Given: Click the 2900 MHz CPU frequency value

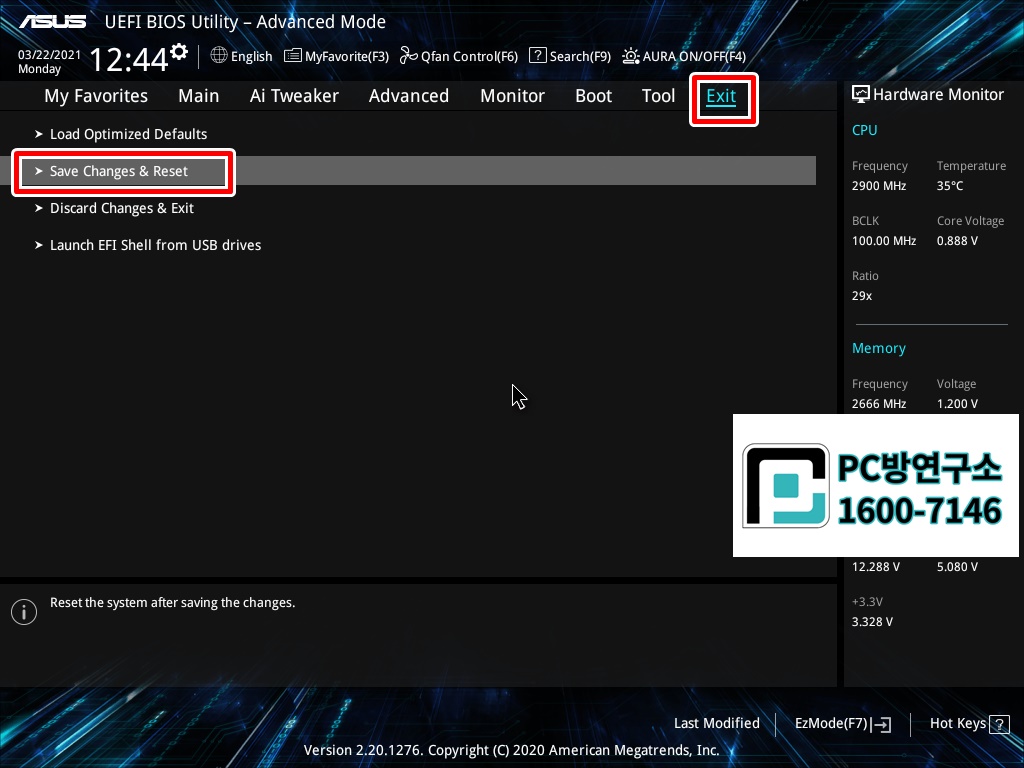Looking at the screenshot, I should (879, 186).
